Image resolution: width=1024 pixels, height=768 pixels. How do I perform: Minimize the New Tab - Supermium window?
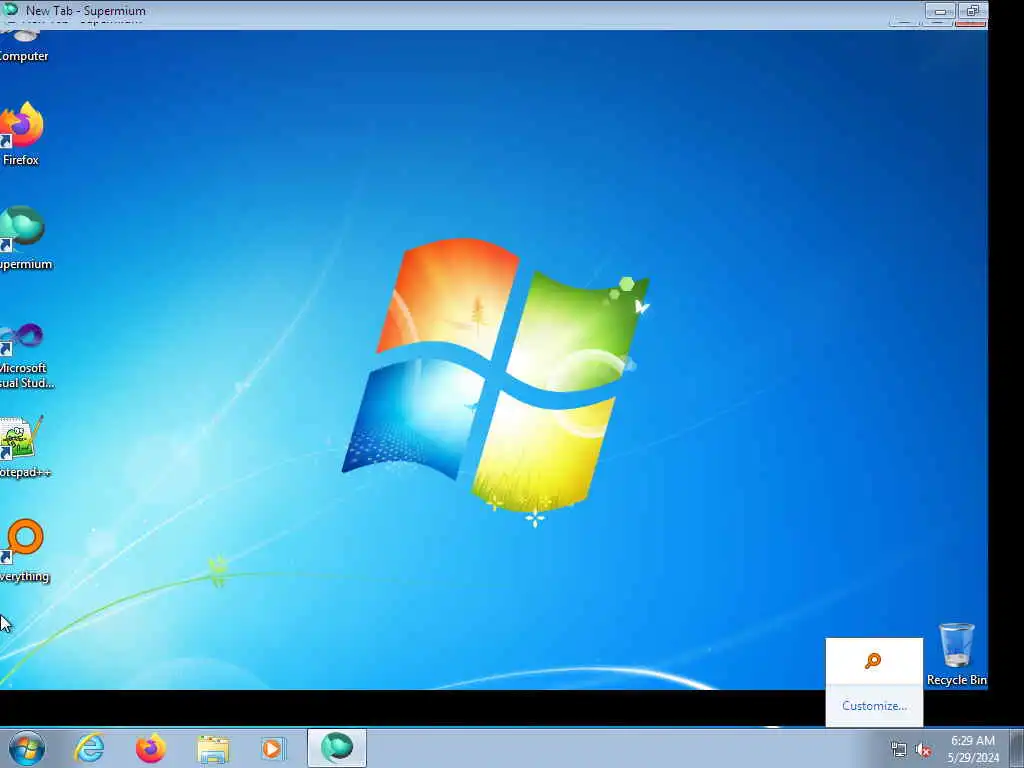pyautogui.click(x=940, y=11)
